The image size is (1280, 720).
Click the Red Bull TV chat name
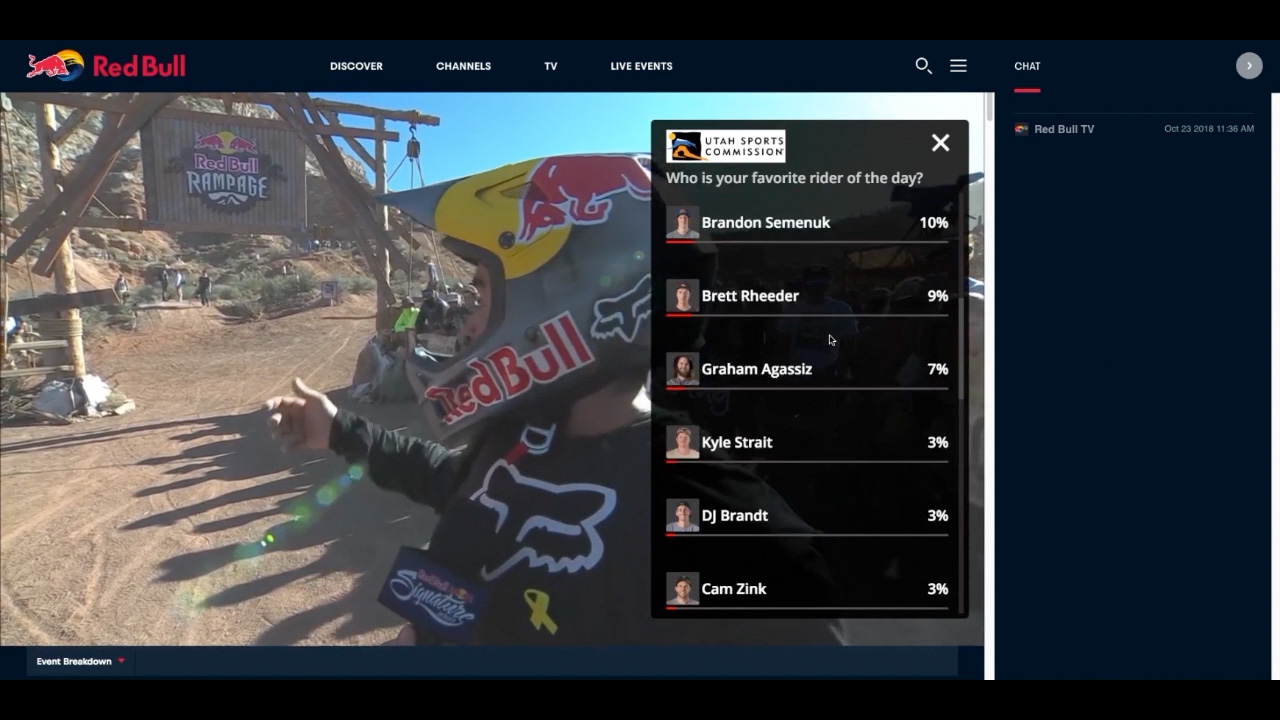(1064, 129)
